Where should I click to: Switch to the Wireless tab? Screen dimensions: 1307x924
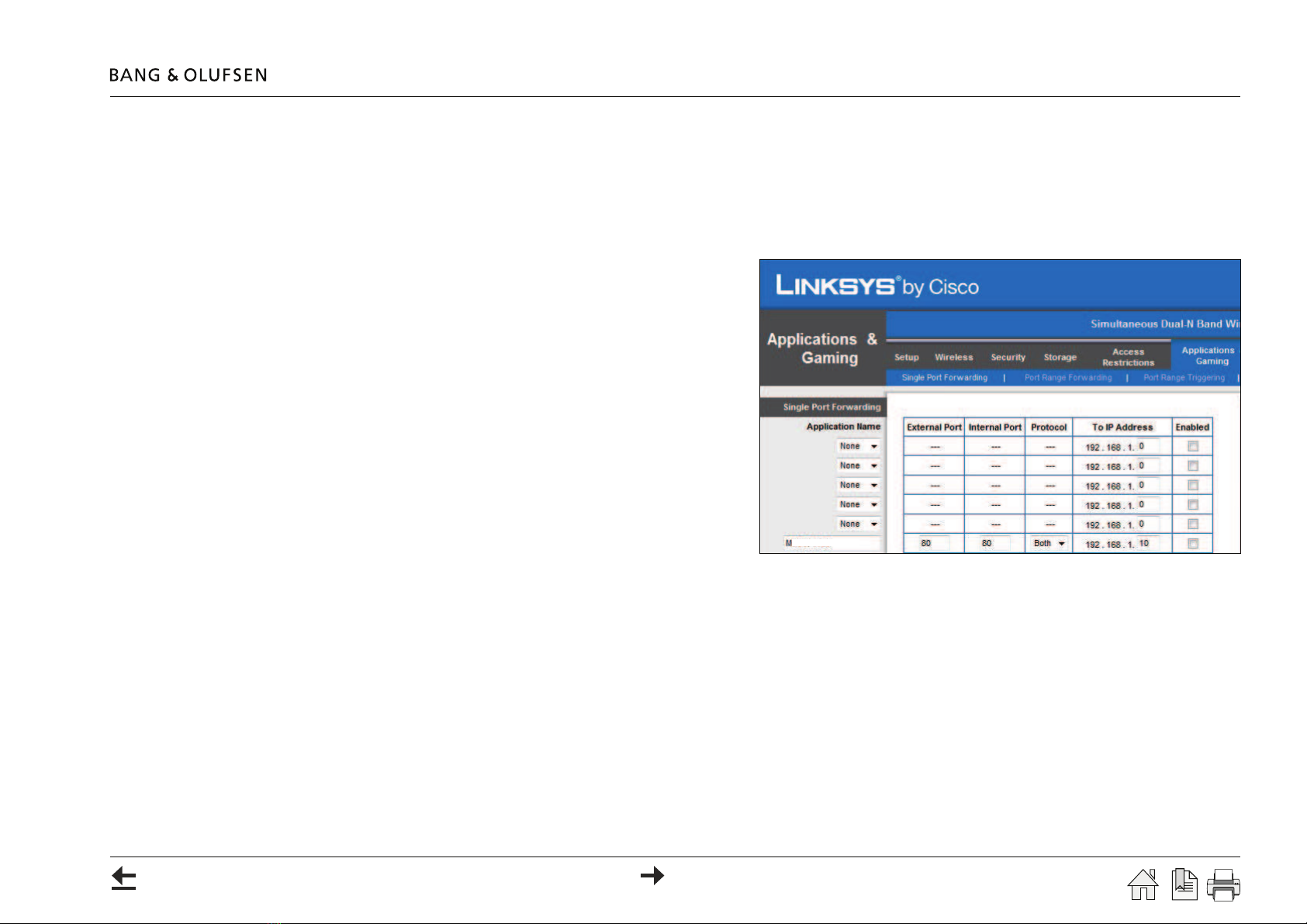(x=954, y=358)
